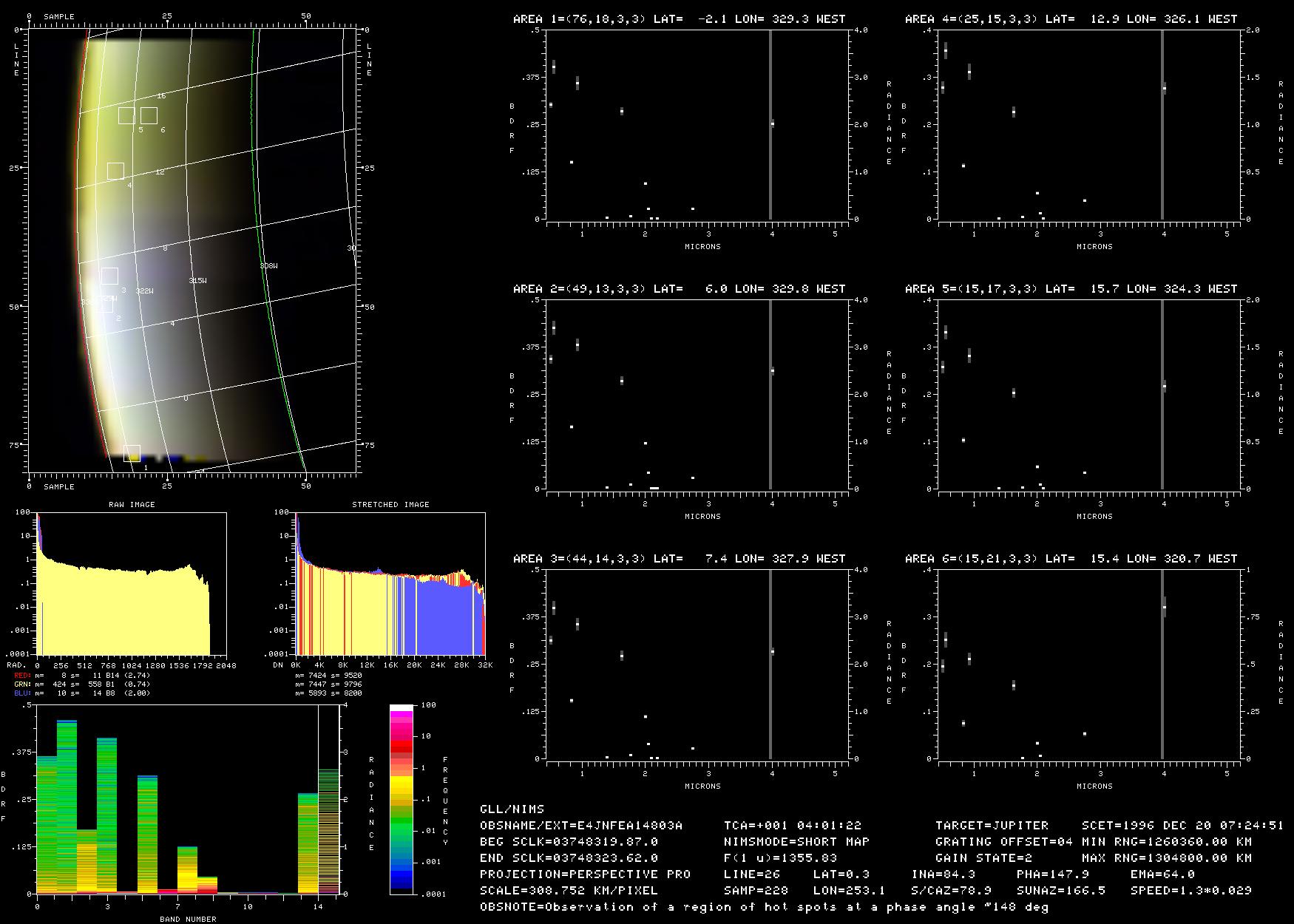The width and height of the screenshot is (1294, 924).
Task: Select the area 6 square marker
Action: click(x=149, y=115)
